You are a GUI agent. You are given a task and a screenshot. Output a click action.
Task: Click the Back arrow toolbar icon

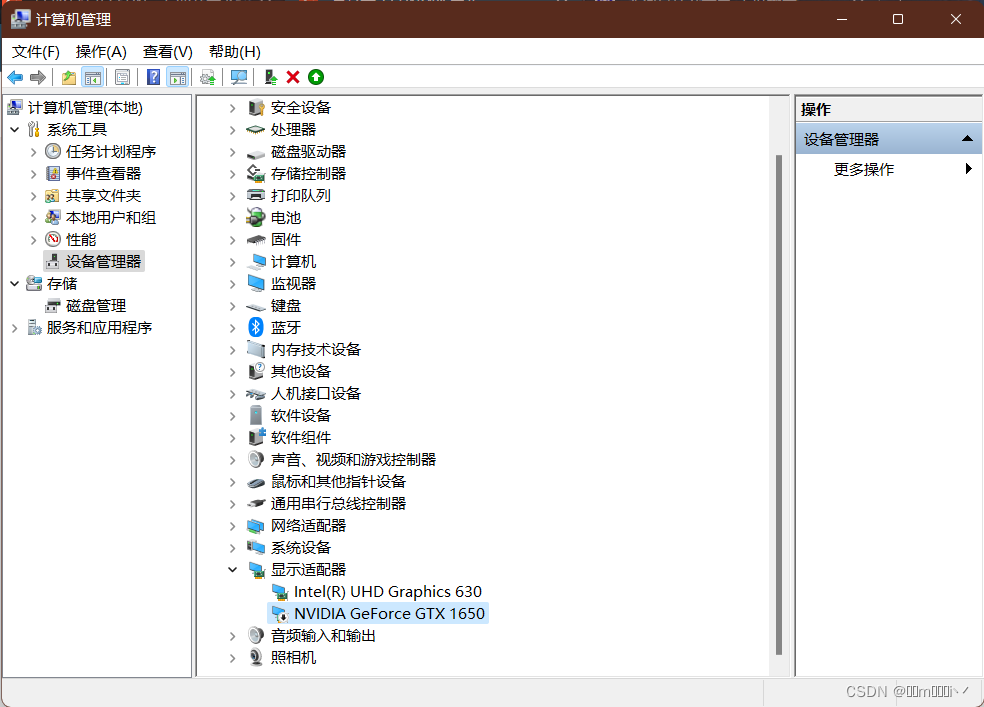pos(15,78)
